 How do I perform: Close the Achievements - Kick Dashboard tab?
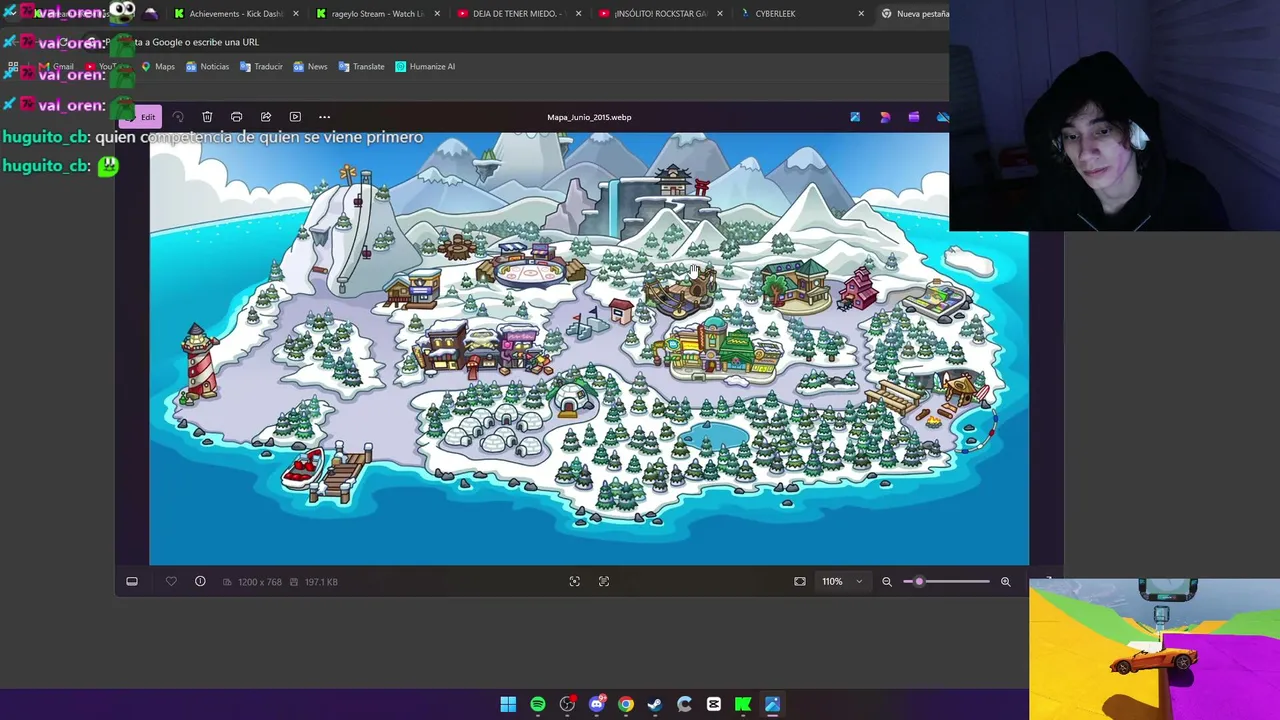[x=295, y=14]
